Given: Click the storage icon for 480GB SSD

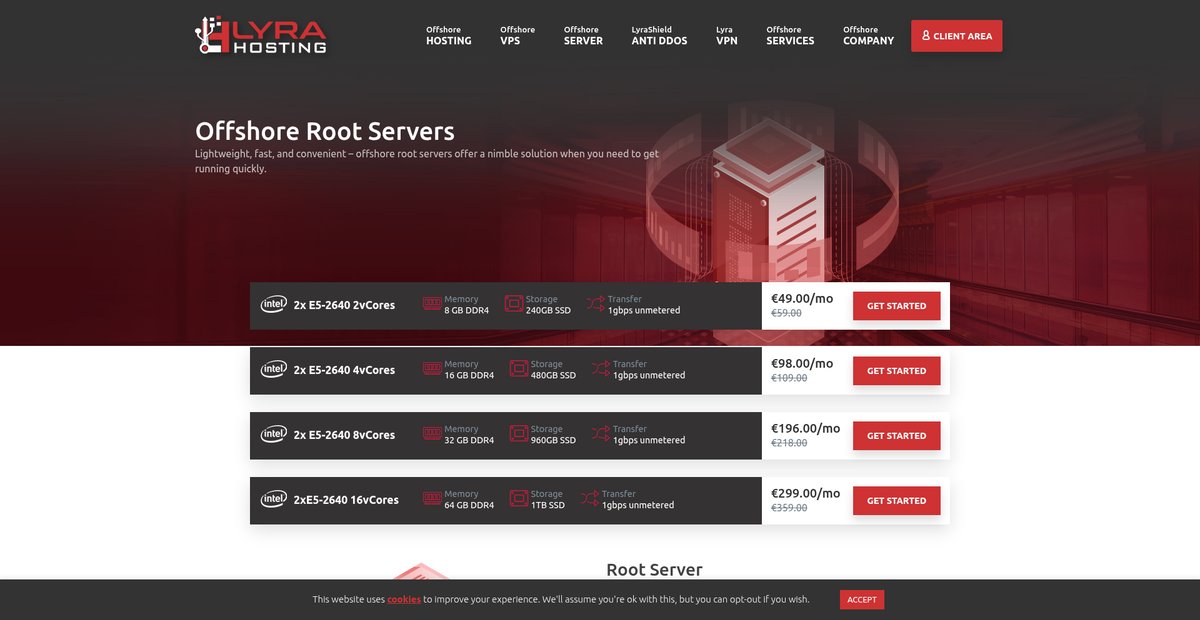Looking at the screenshot, I should 519,369.
